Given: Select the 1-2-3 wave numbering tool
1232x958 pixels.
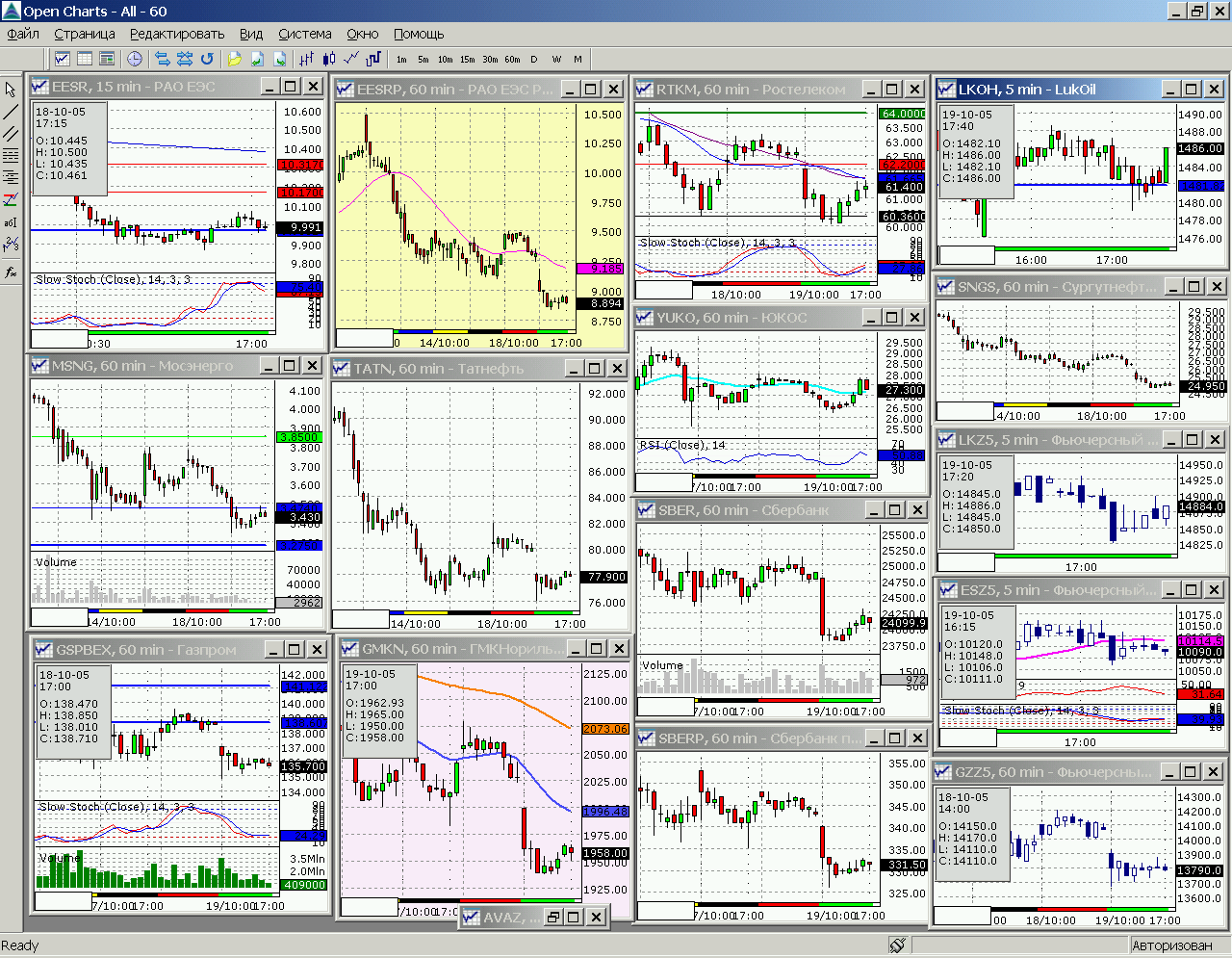Looking at the screenshot, I should [x=11, y=245].
